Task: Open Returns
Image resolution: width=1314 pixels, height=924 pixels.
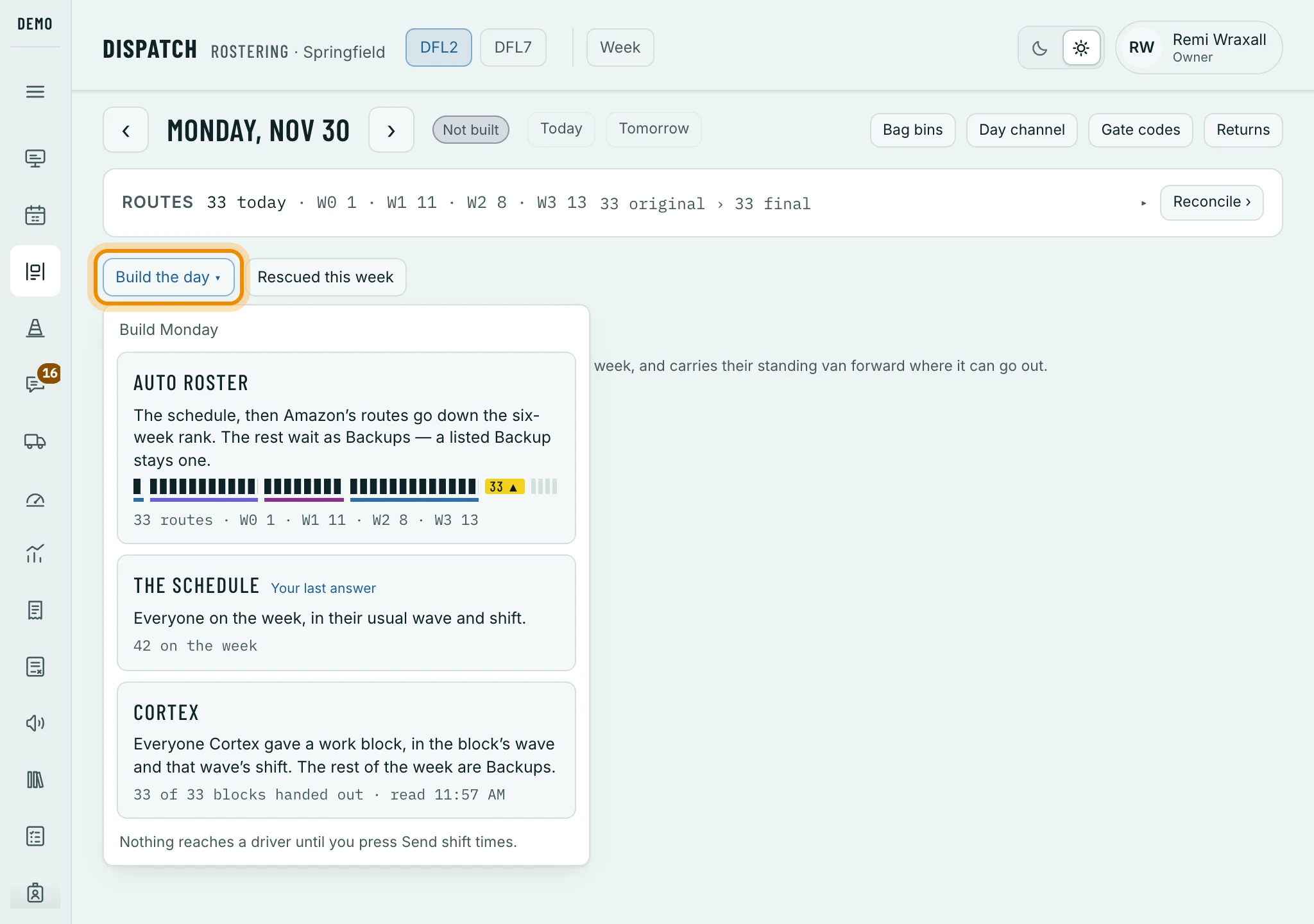Action: click(x=1243, y=130)
